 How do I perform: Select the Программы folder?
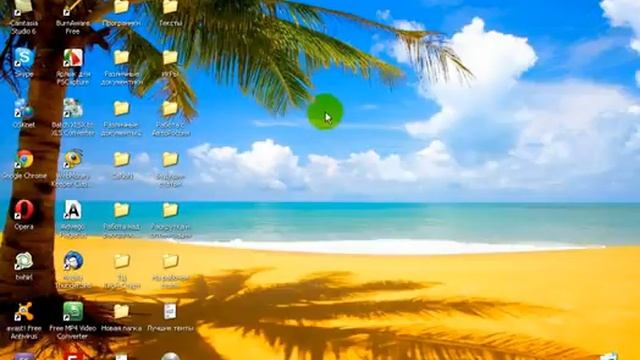121,7
